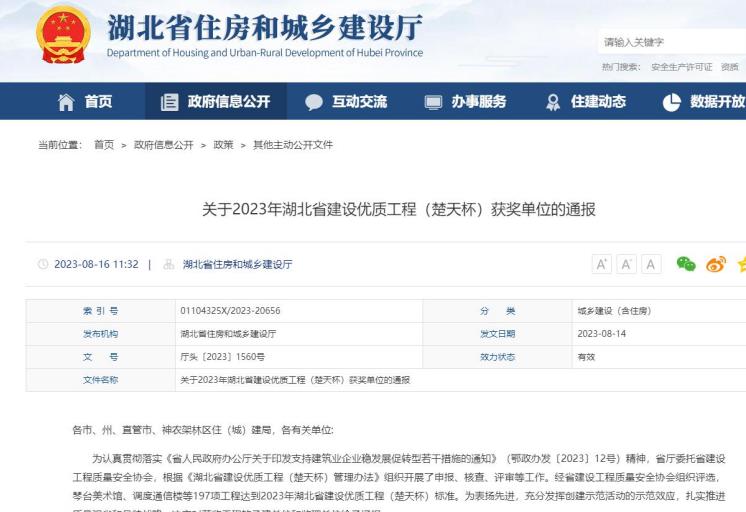Open the 政府信息公开 navigation tab

[x=215, y=101]
